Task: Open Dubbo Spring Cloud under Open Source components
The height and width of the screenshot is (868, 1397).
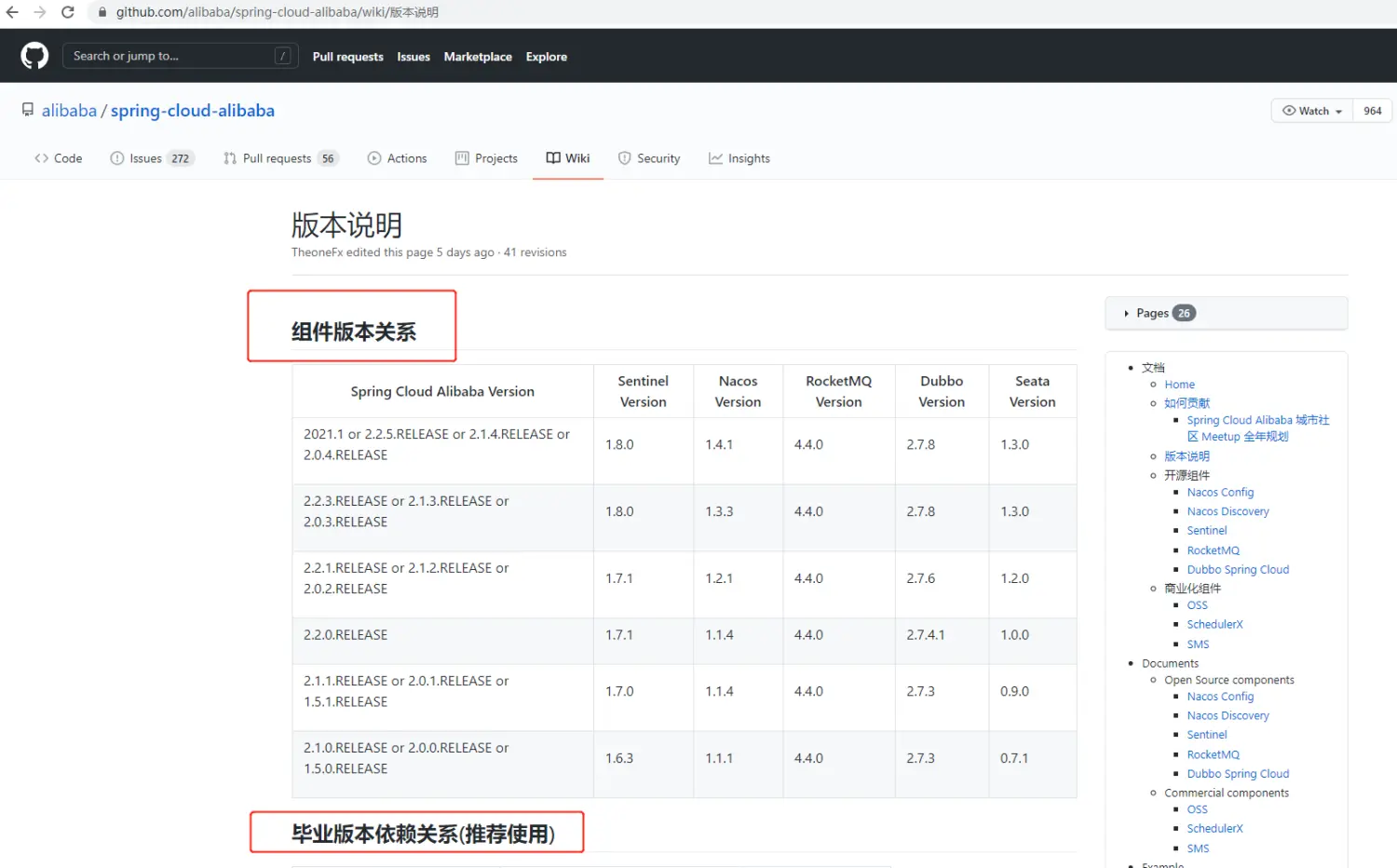Action: [1238, 774]
